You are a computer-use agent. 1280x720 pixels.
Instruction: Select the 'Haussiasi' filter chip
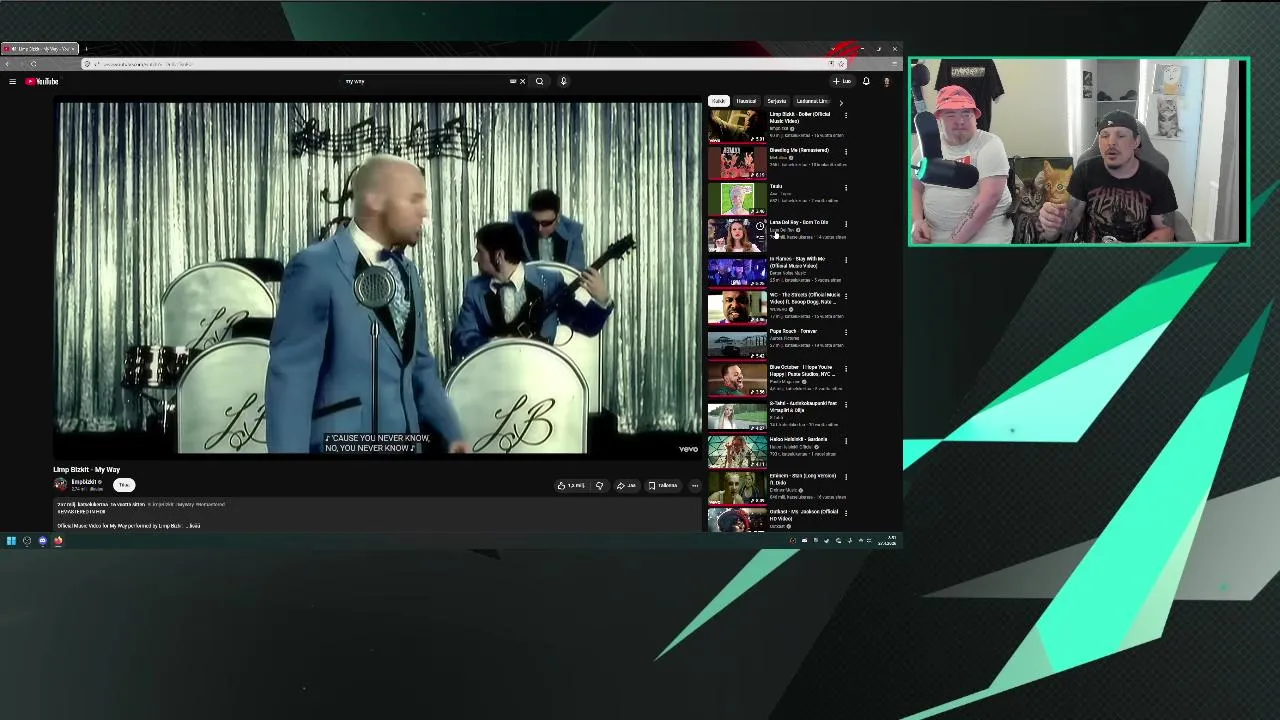[746, 101]
